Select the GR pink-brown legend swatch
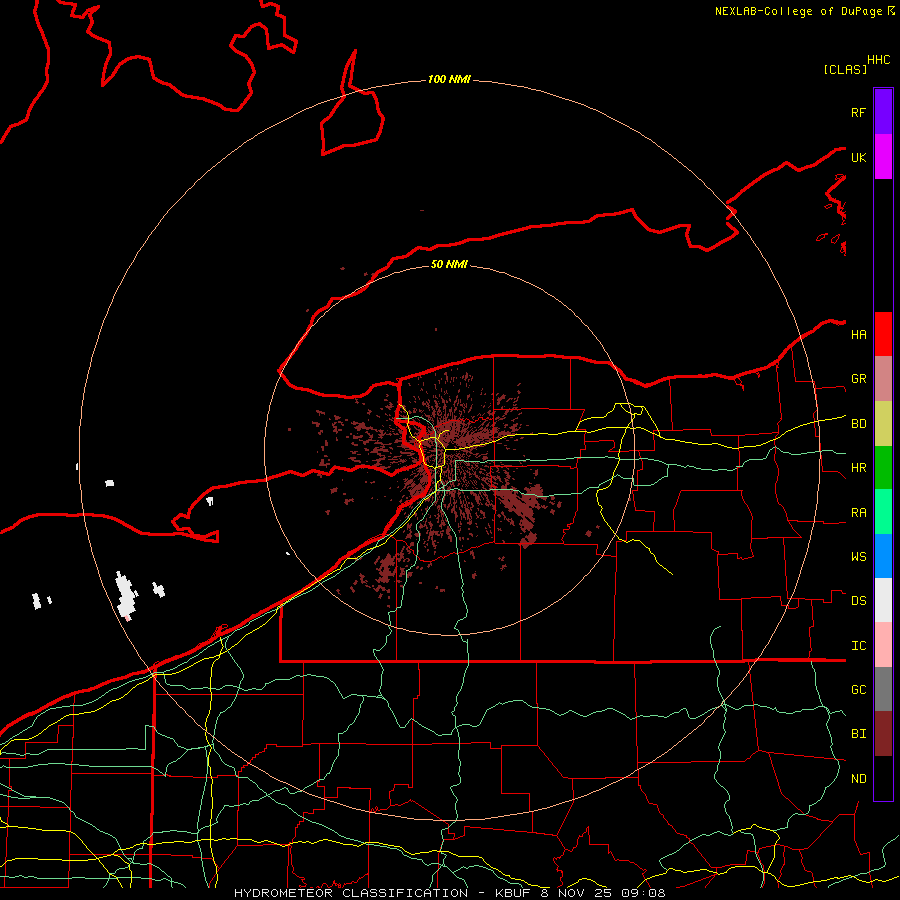The height and width of the screenshot is (900, 900). 883,379
